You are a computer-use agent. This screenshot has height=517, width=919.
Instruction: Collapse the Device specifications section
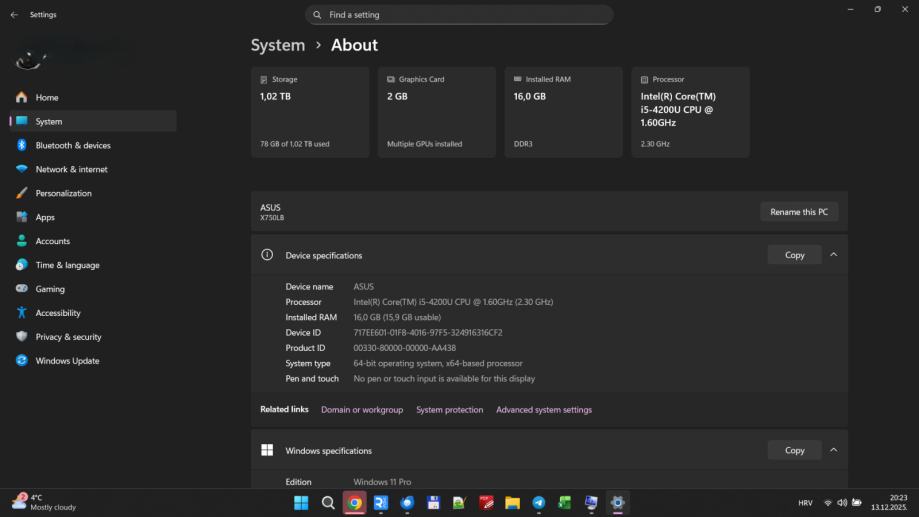point(833,255)
